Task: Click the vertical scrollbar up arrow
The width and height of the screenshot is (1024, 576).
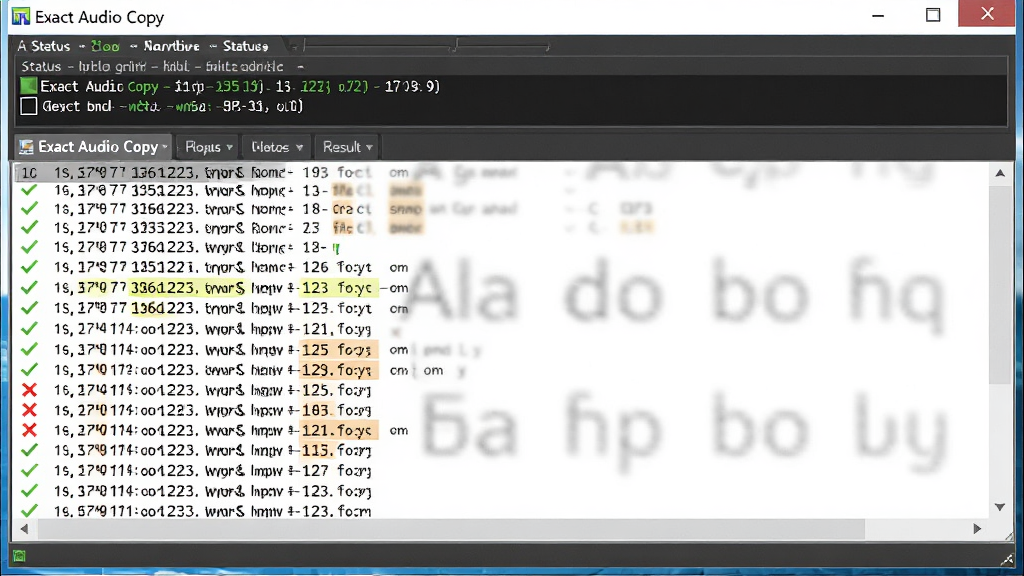Action: pyautogui.click(x=1000, y=173)
